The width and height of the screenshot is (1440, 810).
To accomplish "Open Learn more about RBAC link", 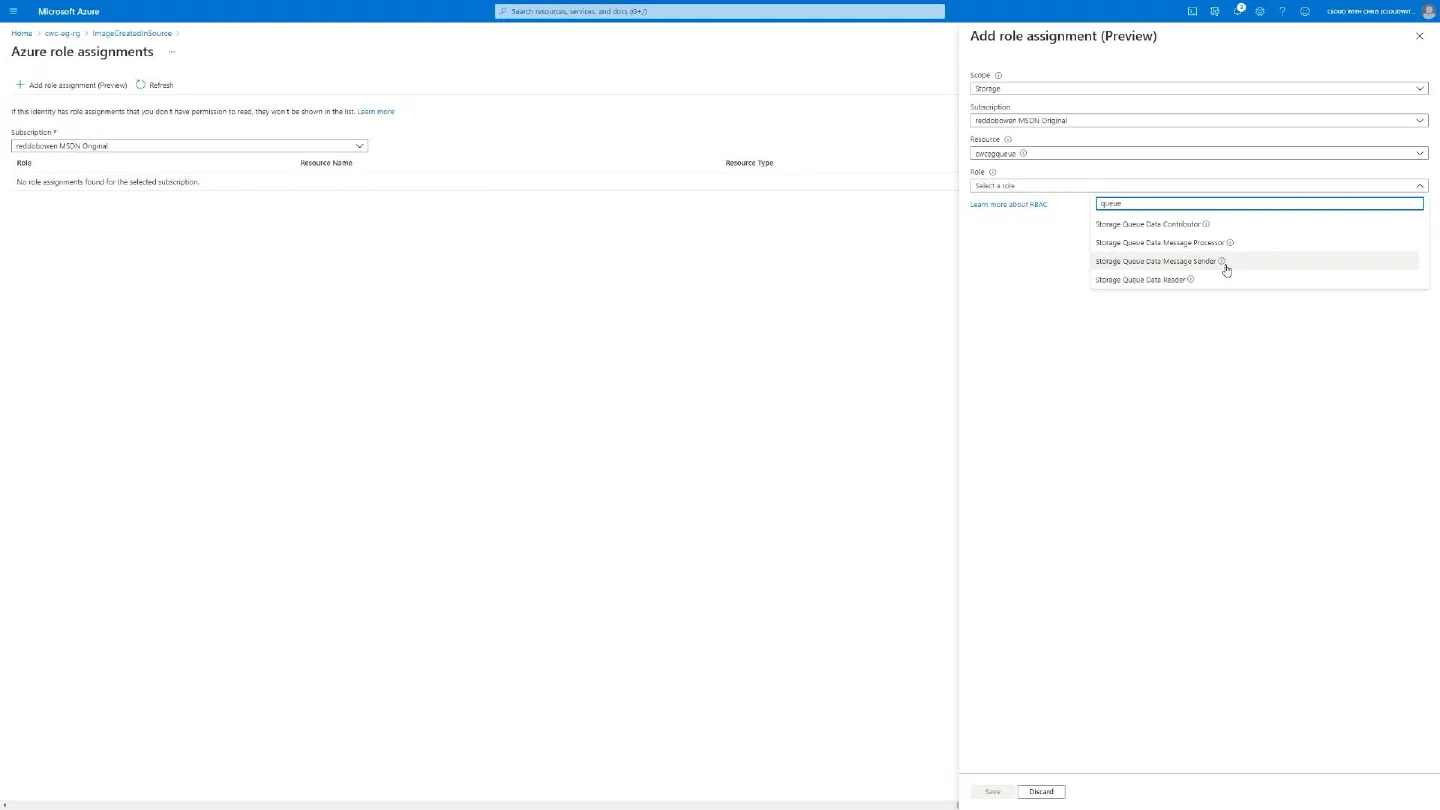I will click(x=1008, y=204).
